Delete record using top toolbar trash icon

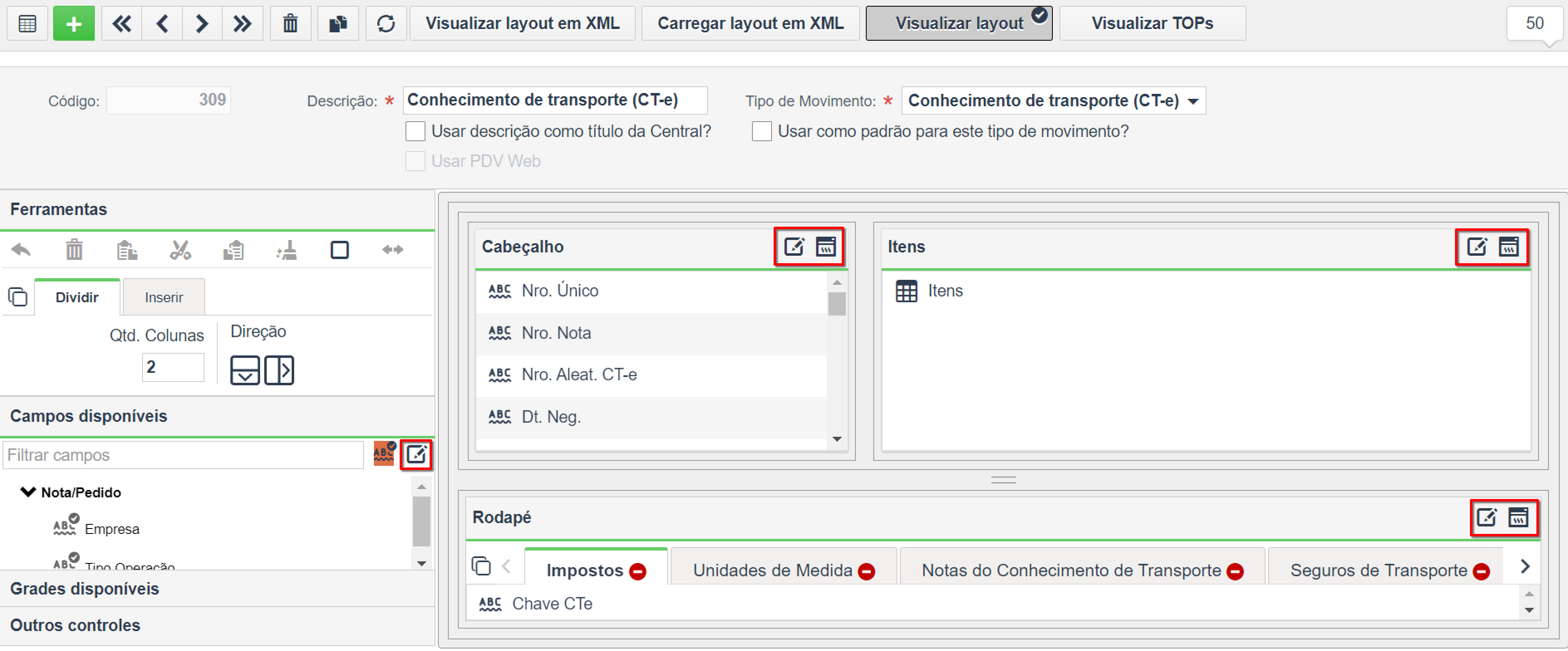[290, 24]
